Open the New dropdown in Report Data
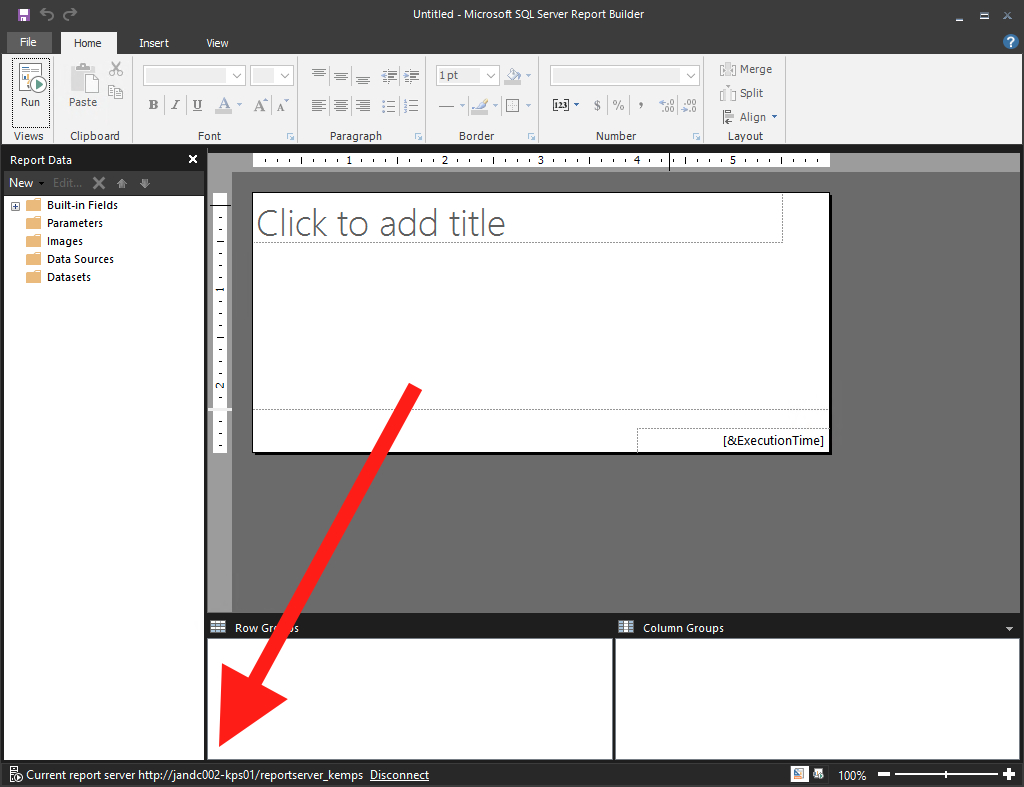1024x787 pixels. pos(24,183)
